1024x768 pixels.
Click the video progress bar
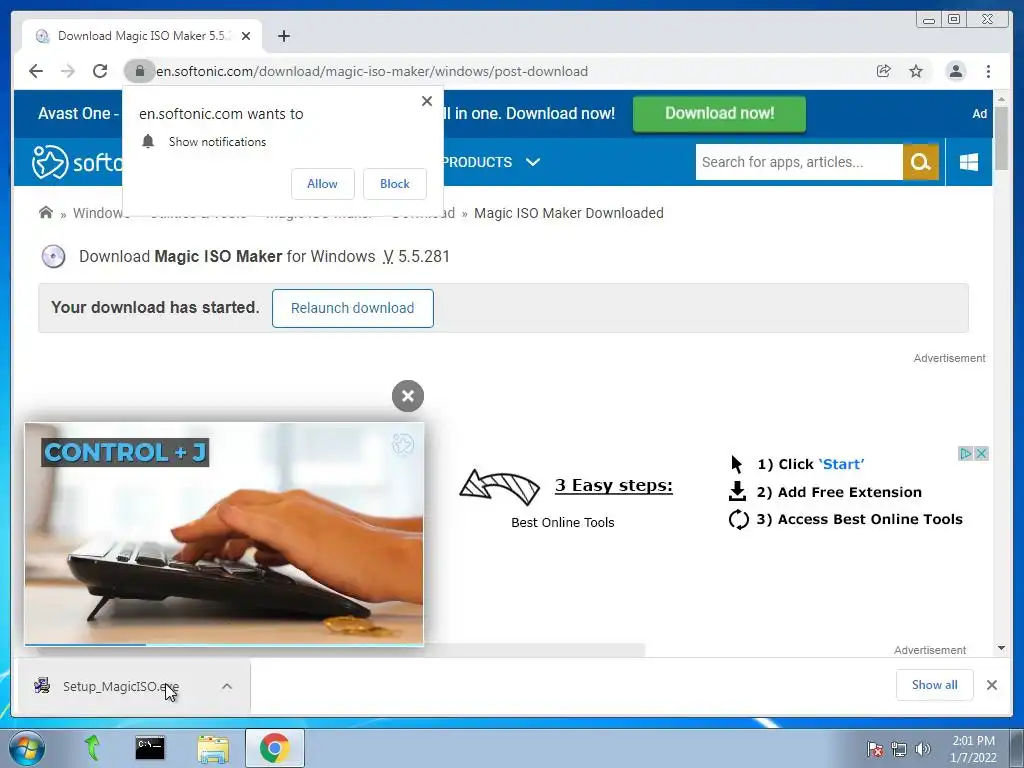(224, 645)
